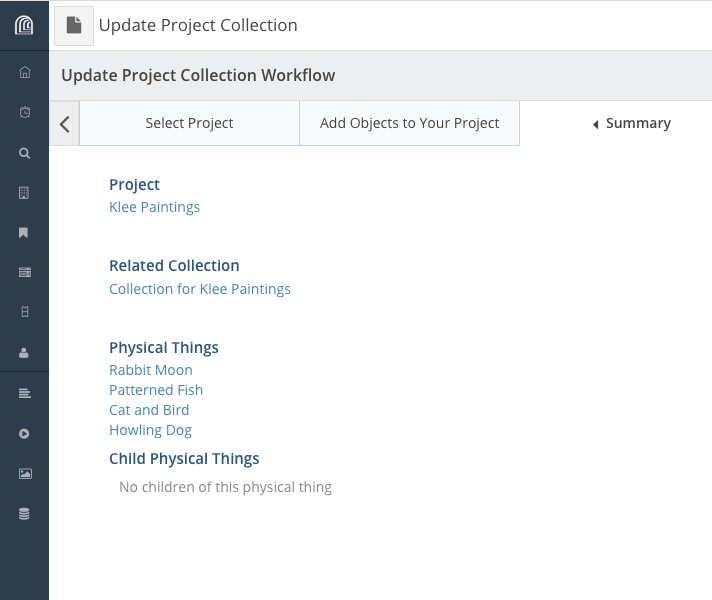Open the Rabbit Moon physical thing
712x600 pixels.
[x=151, y=370]
